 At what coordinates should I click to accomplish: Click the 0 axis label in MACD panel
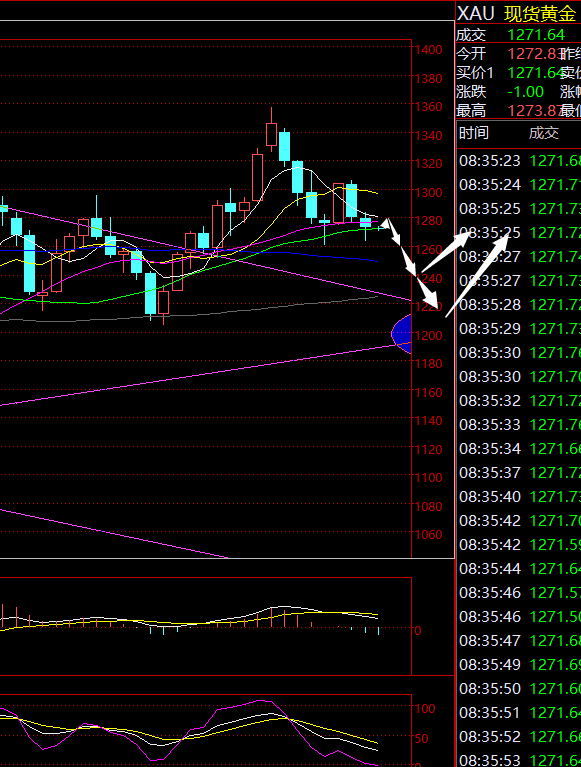(418, 630)
